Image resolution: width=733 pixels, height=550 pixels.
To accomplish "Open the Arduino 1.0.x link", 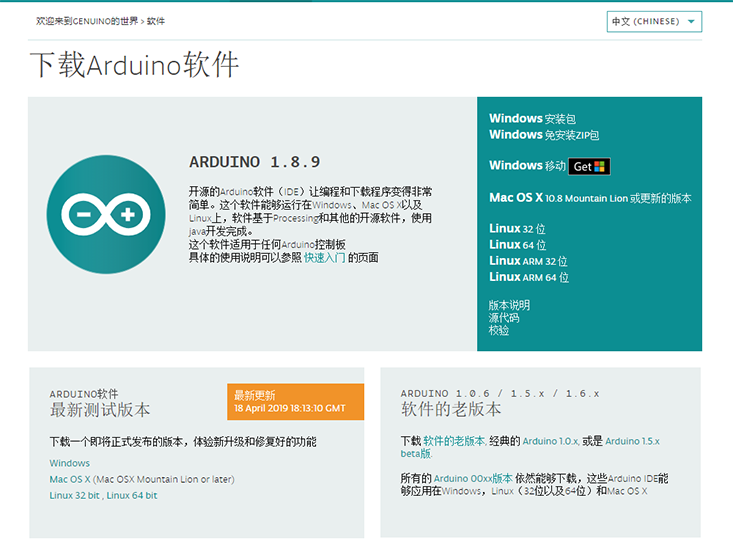I will (551, 441).
